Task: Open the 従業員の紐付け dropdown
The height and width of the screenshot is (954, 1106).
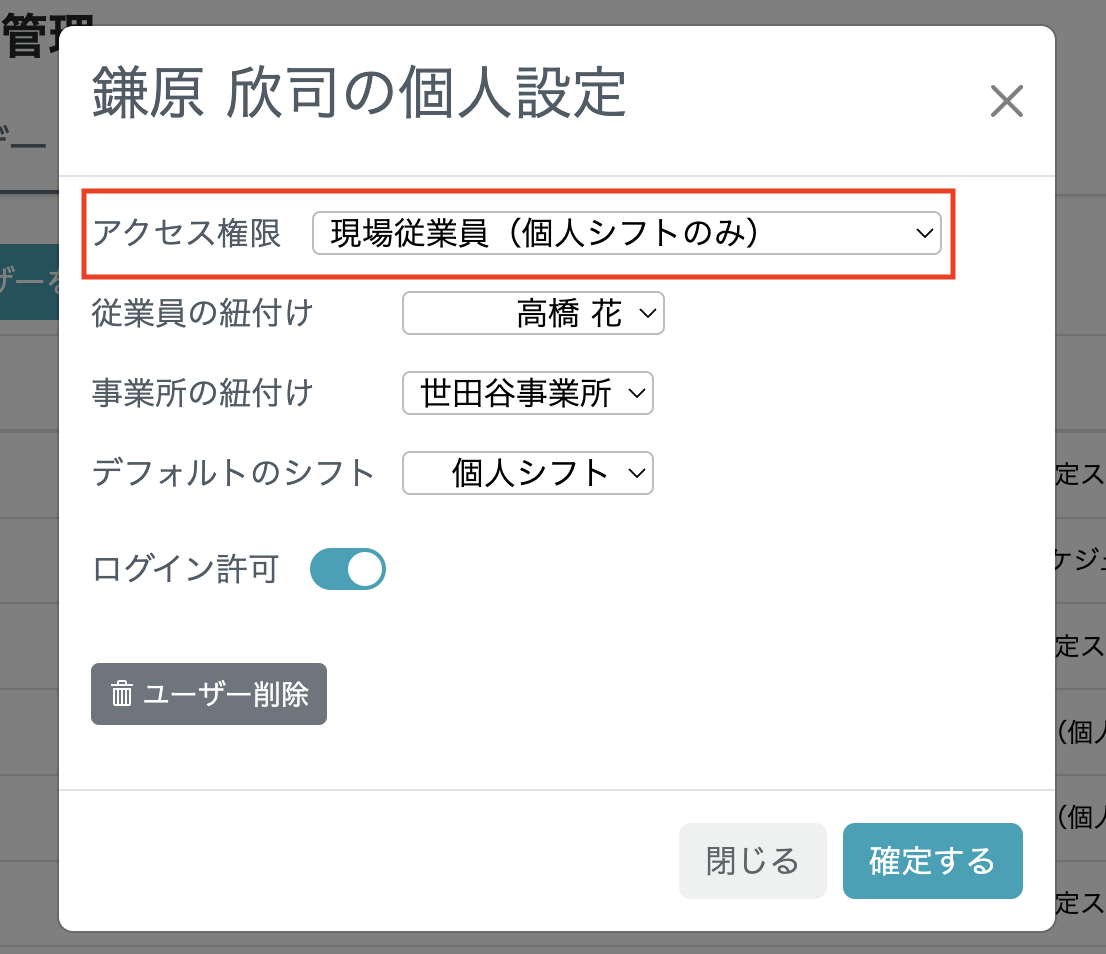Action: 533,313
